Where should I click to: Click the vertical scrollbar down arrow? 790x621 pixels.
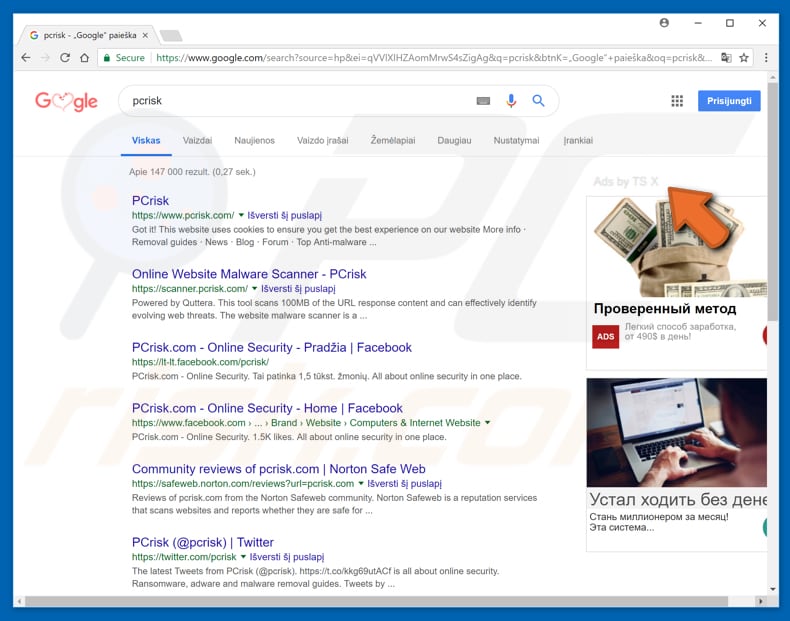[773, 588]
